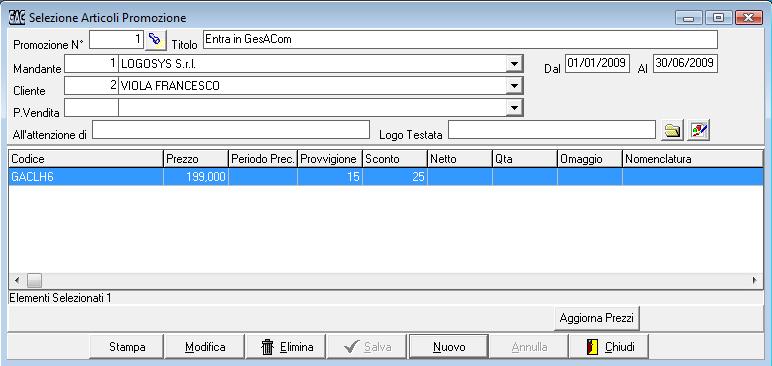Click the Aggiorna Prezzi button
Viewport: 772px width, 366px height.
click(x=597, y=318)
